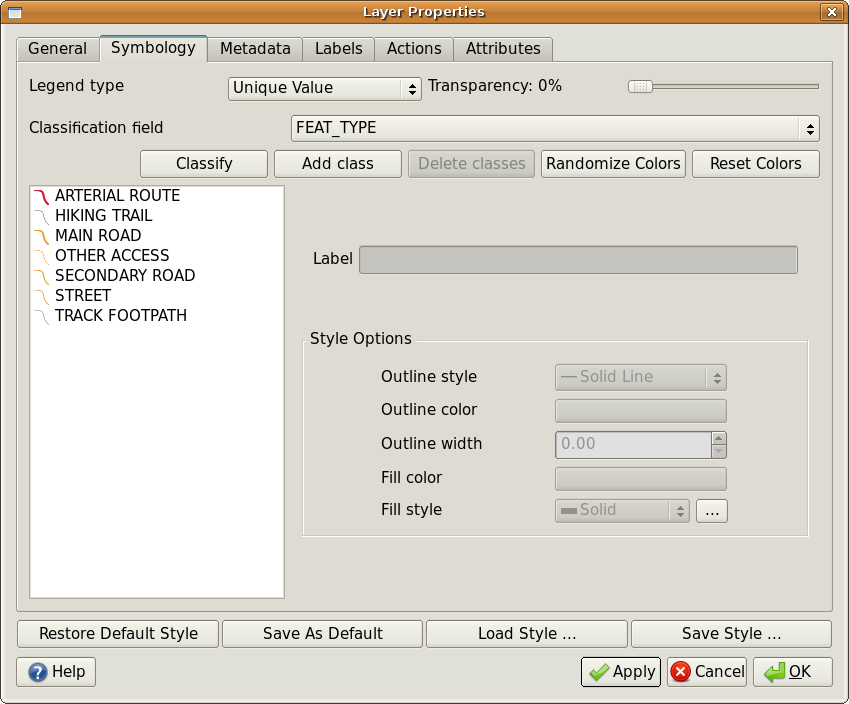This screenshot has height=704, width=849.
Task: Click the STREET line symbol icon
Action: pos(41,296)
